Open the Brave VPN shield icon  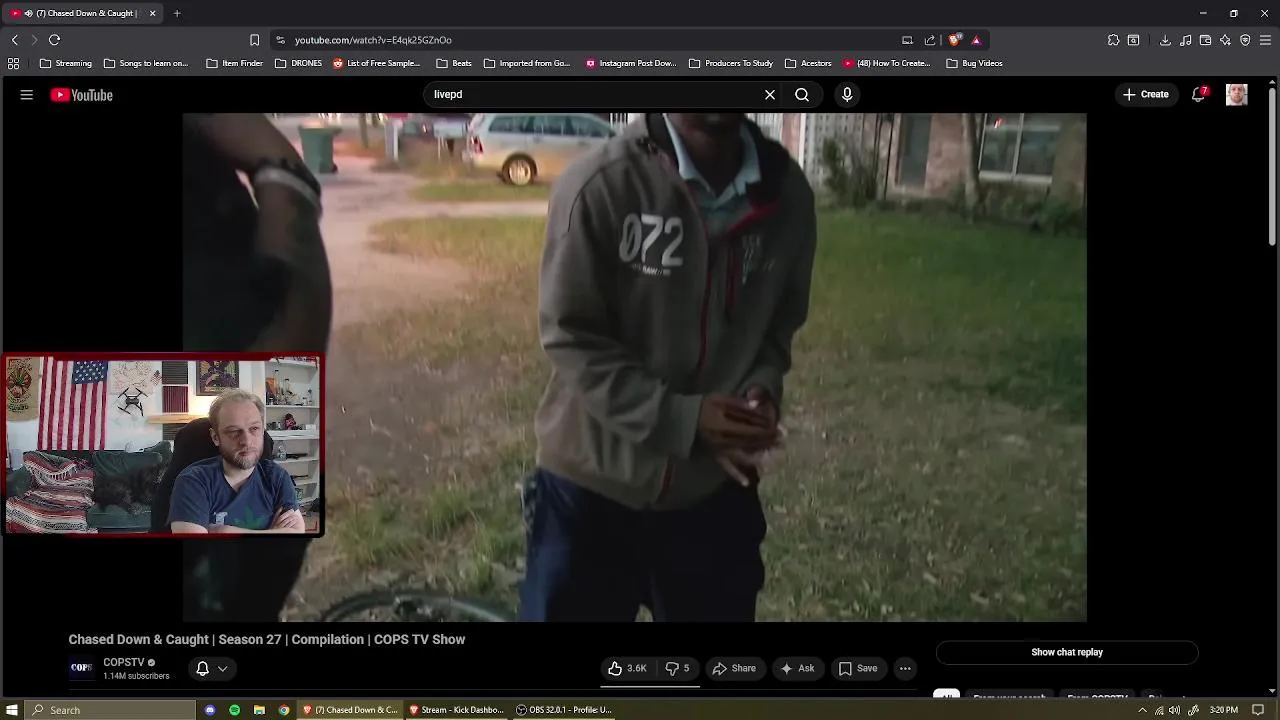coord(1245,40)
